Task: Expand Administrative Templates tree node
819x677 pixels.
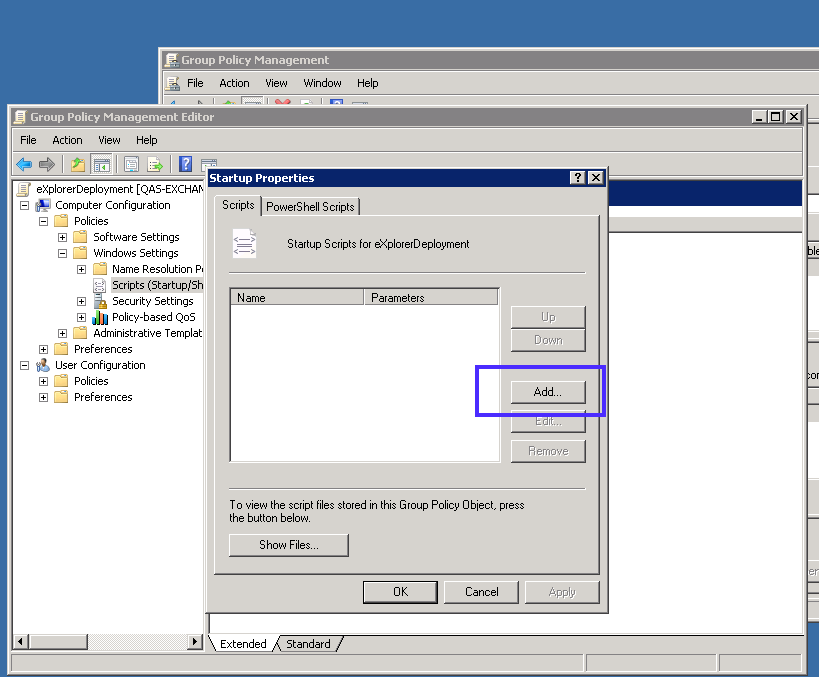Action: tap(63, 333)
